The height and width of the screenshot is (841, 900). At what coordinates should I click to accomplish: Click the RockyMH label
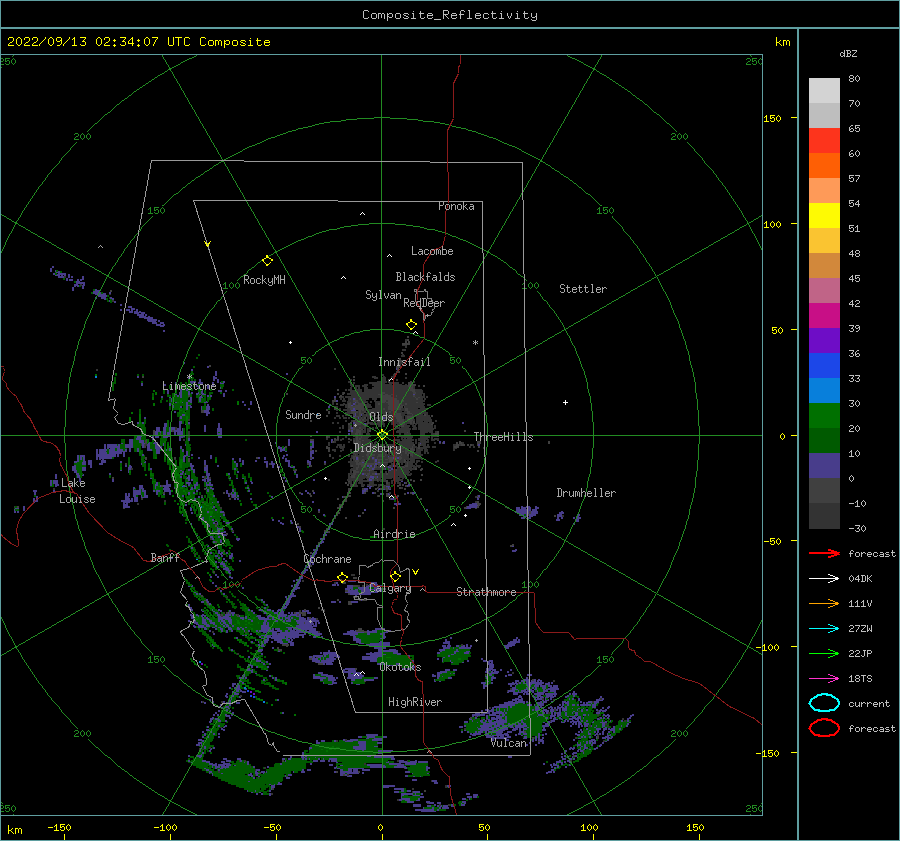[x=264, y=280]
